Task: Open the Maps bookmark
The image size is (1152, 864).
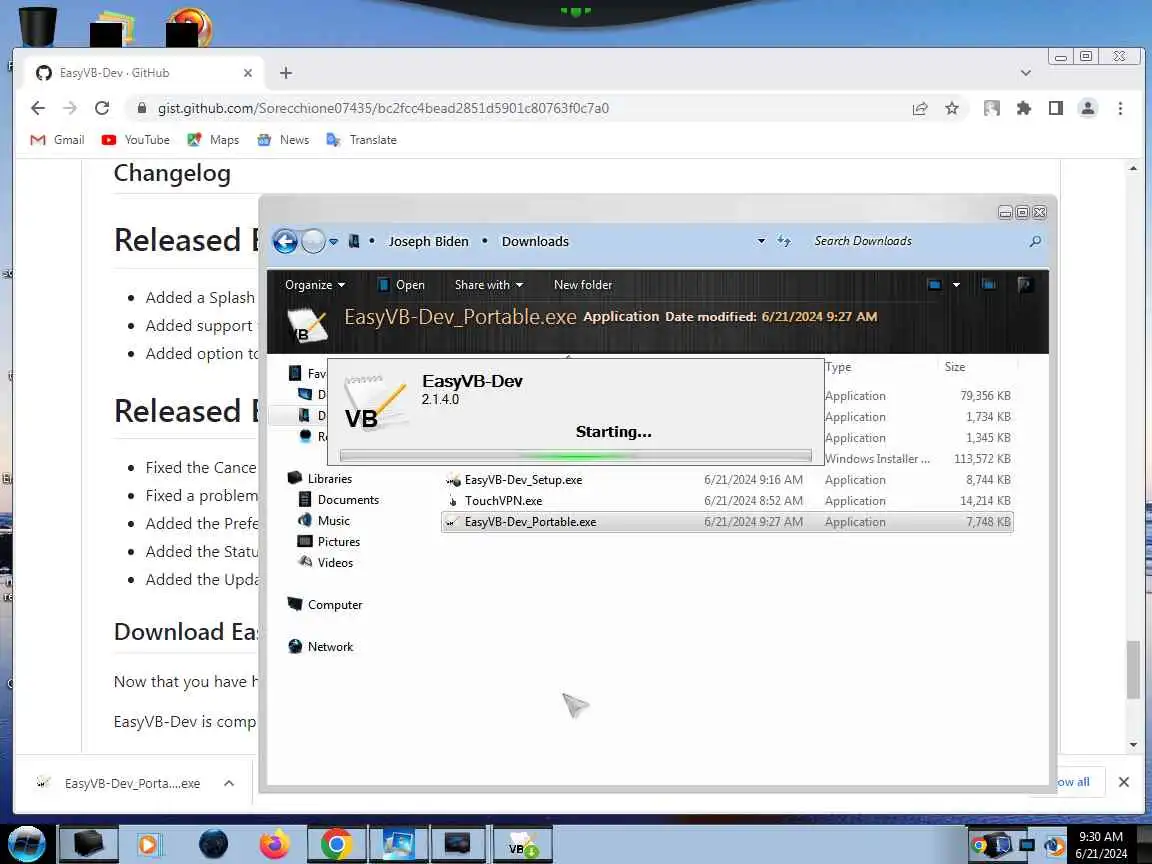Action: point(213,140)
